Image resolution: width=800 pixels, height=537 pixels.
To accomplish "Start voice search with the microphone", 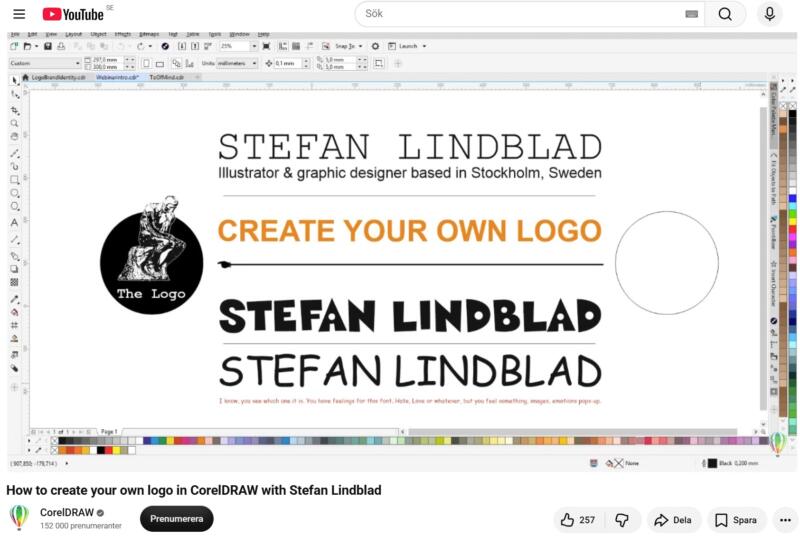I will (769, 14).
